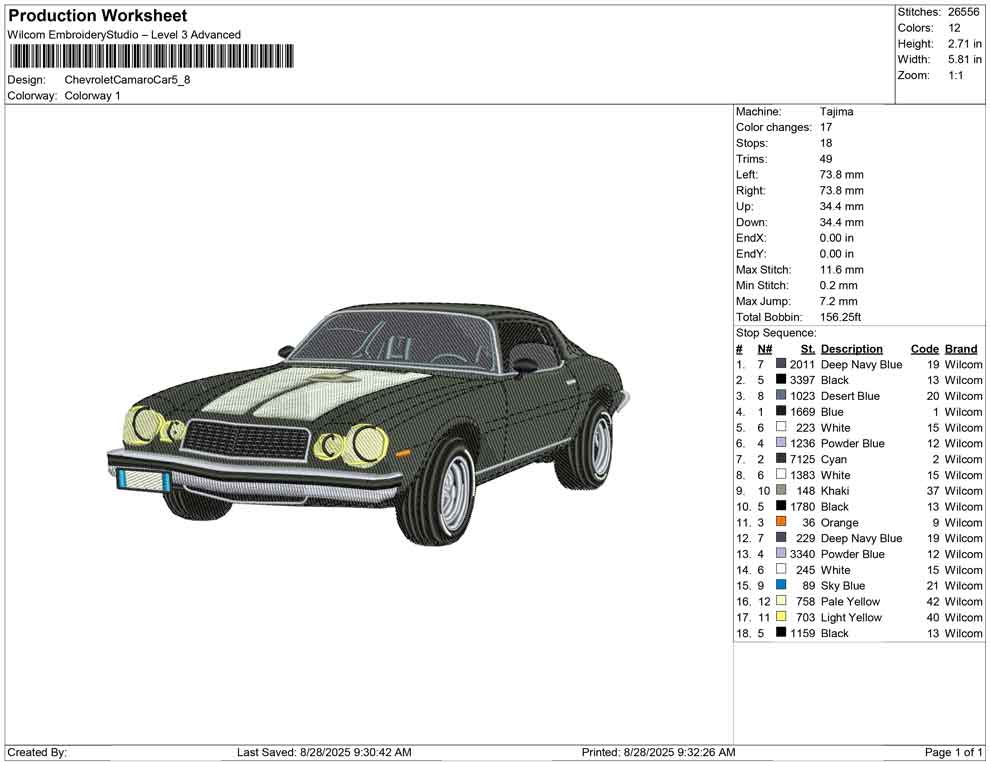Click the Pale Yellow color swatch
Image resolution: width=990 pixels, height=762 pixels.
781,600
